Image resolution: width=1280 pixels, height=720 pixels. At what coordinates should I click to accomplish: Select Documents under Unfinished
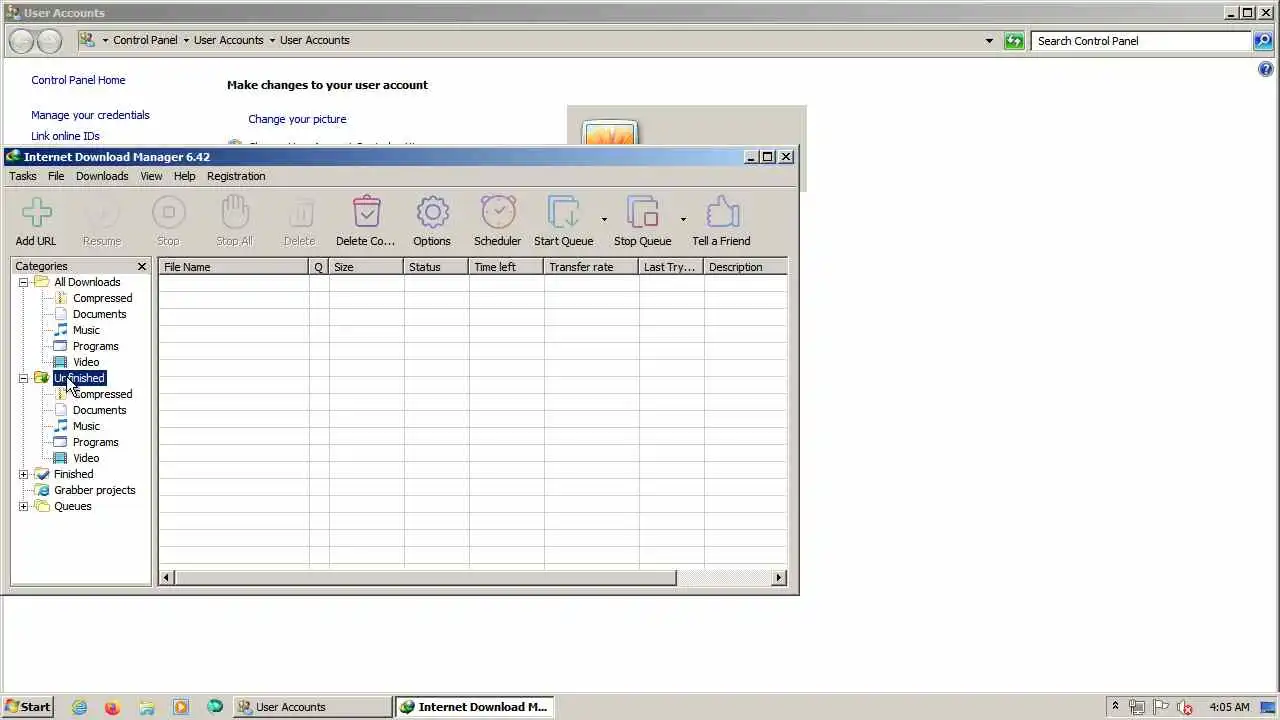point(99,410)
